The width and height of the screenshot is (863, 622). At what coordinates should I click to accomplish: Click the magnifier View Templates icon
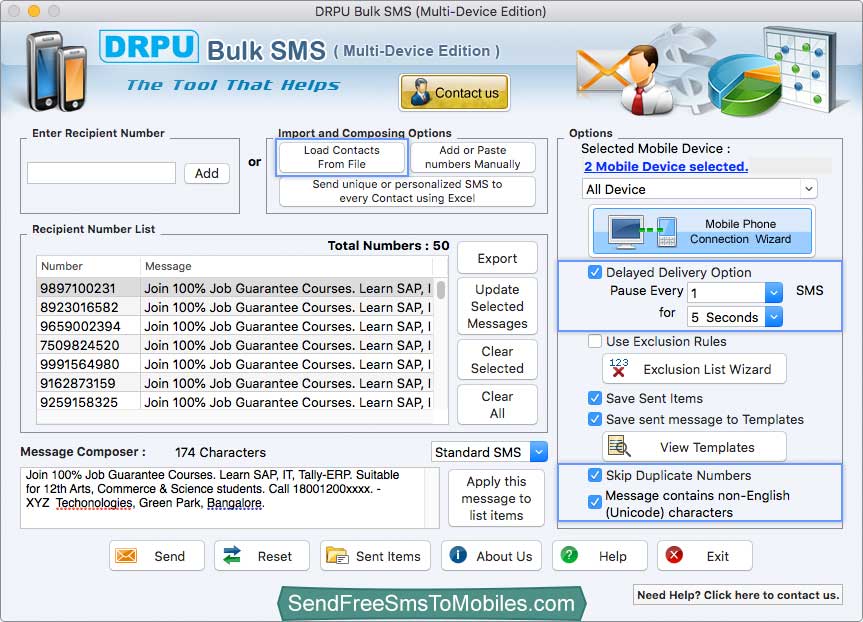tap(619, 446)
